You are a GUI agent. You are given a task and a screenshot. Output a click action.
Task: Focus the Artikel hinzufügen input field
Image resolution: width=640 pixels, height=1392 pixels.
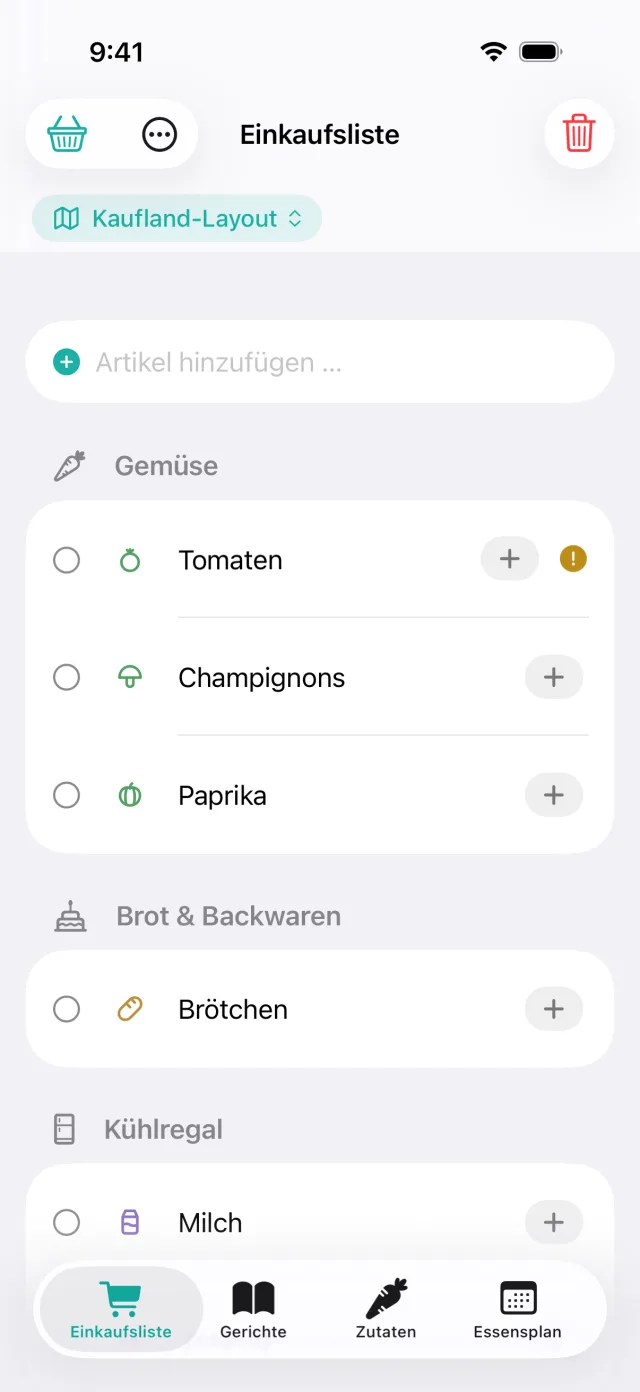[320, 362]
